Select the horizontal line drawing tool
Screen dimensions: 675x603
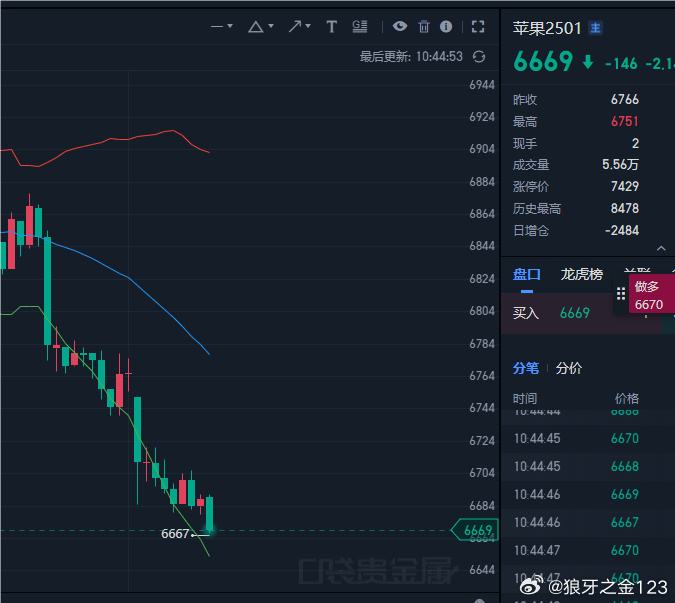point(217,27)
